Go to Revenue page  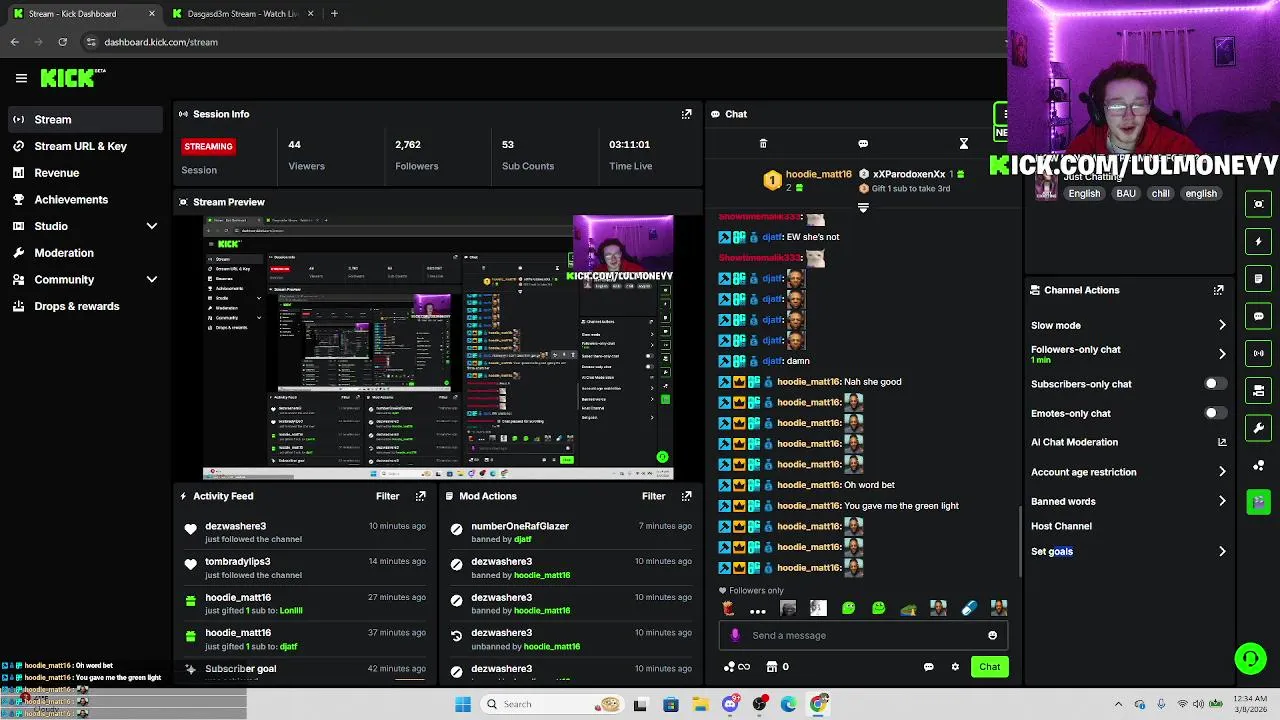click(85, 172)
